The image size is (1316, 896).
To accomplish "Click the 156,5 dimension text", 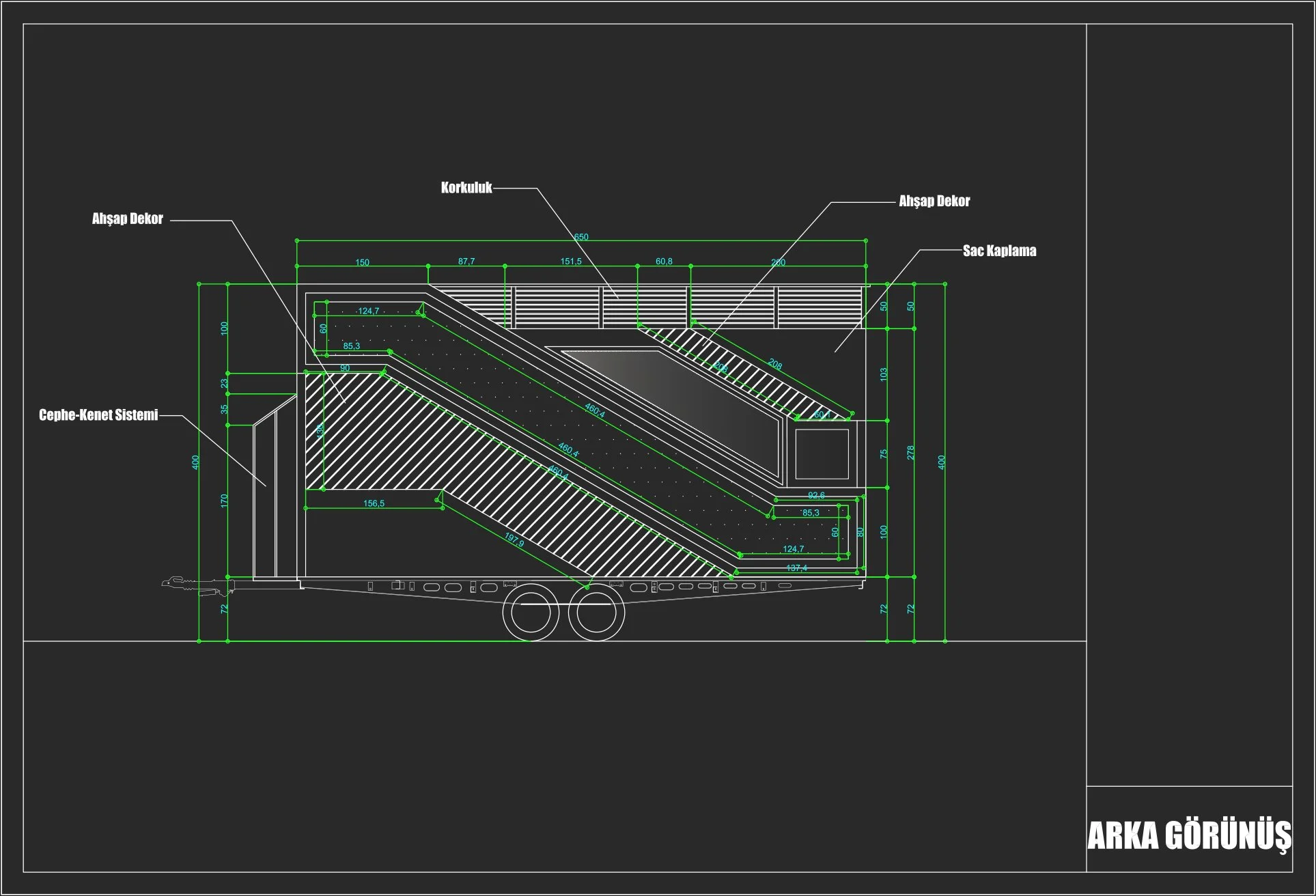I will [x=374, y=503].
